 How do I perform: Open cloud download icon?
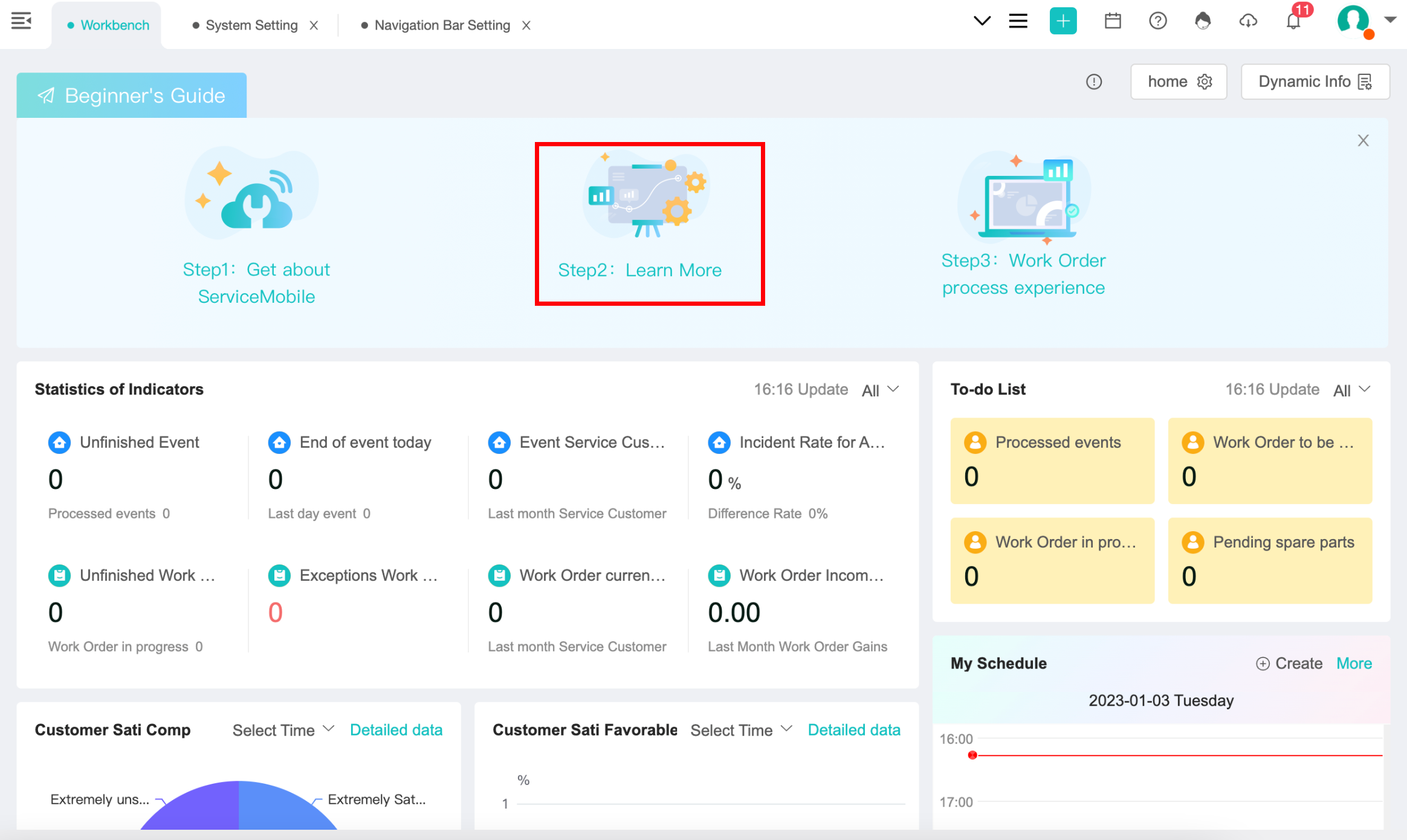[1248, 21]
